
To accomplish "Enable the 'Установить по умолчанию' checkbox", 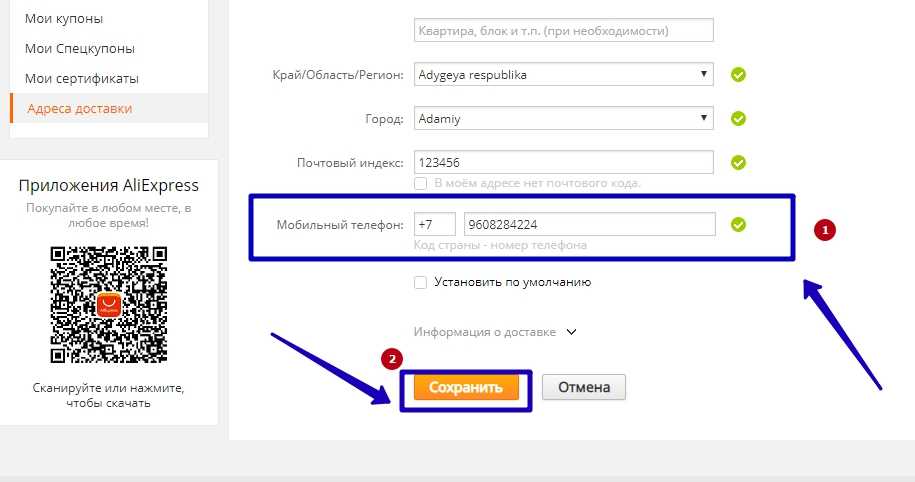I will pos(421,282).
